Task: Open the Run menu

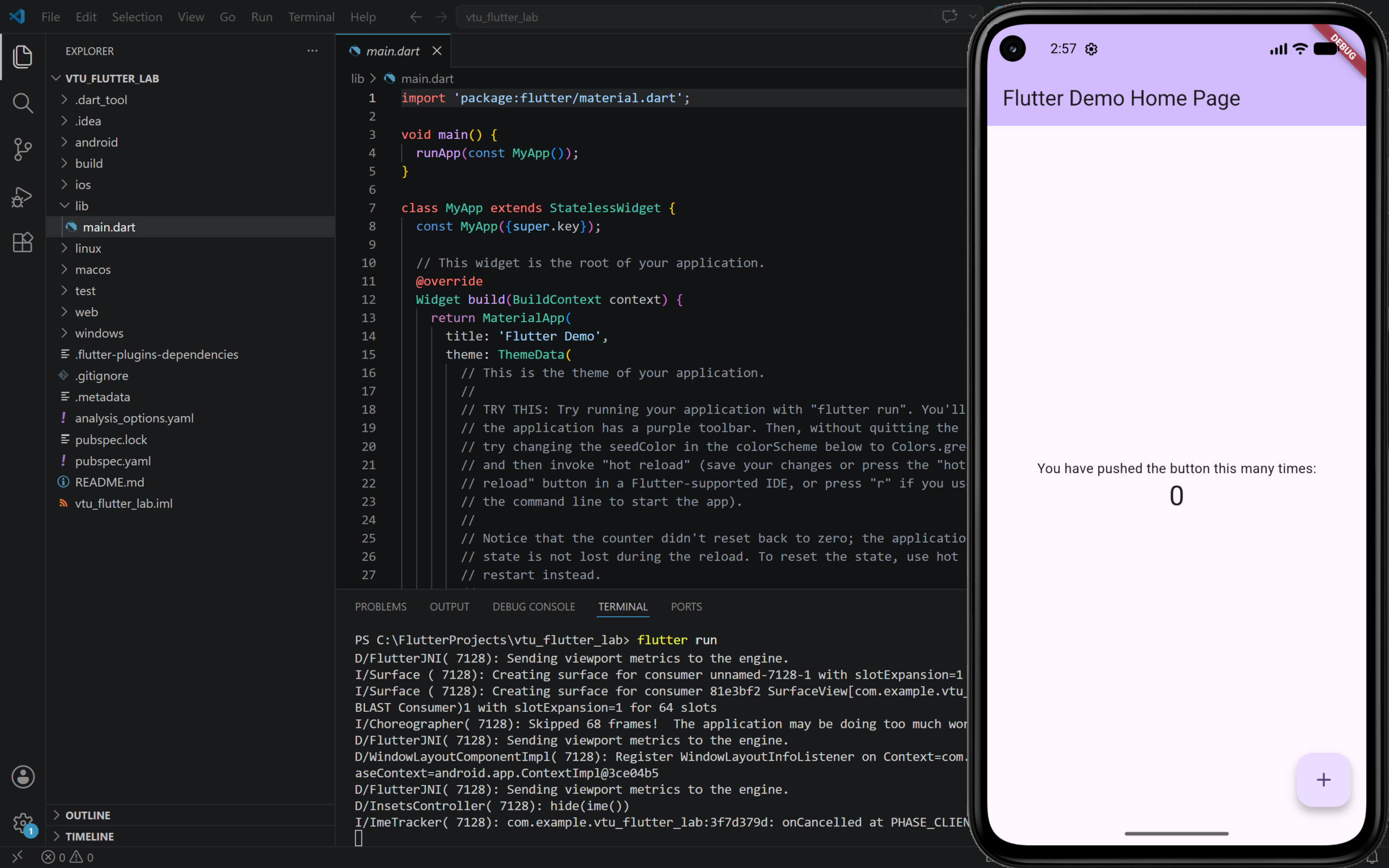Action: pyautogui.click(x=262, y=17)
